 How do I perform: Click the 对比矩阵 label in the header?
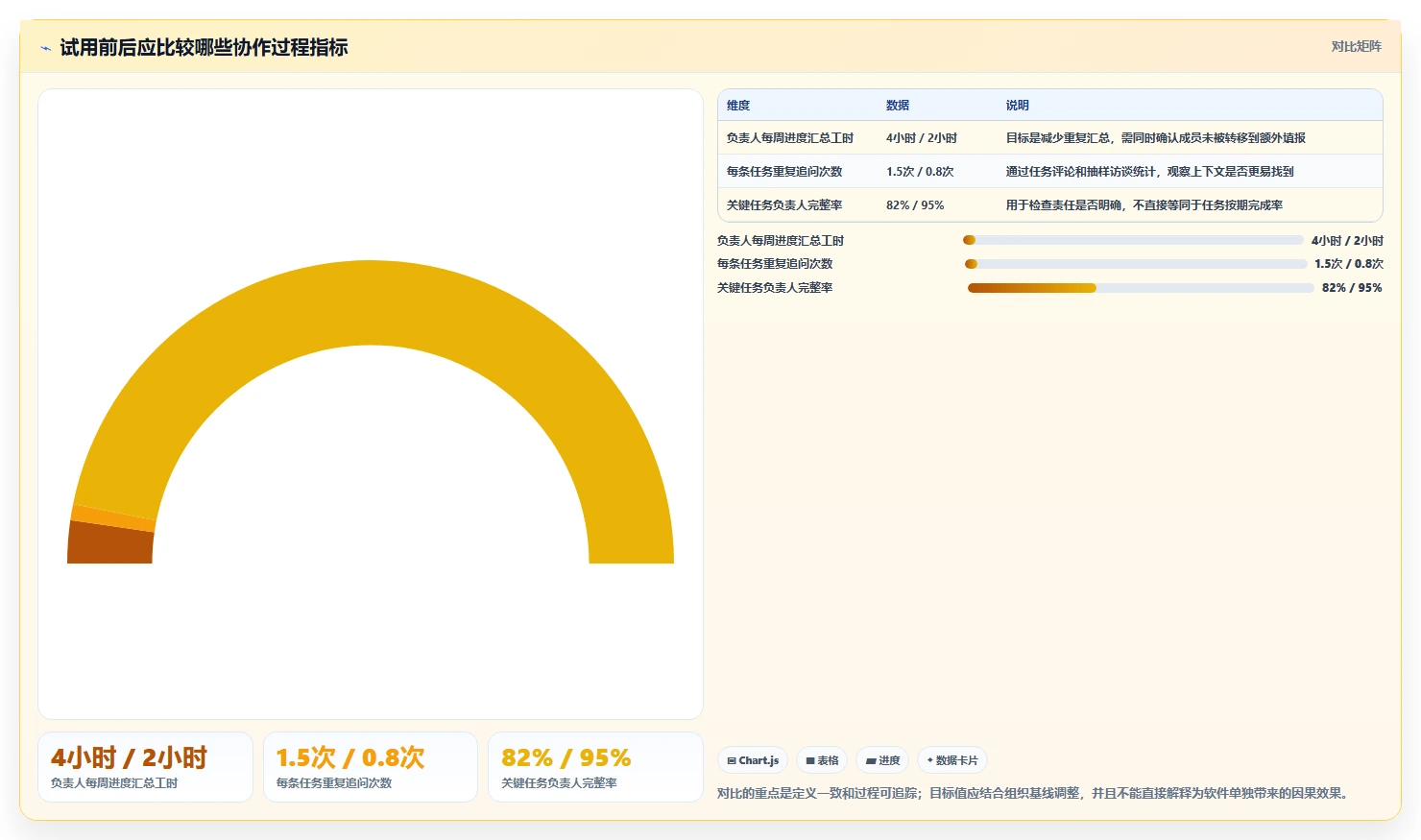coord(1356,46)
